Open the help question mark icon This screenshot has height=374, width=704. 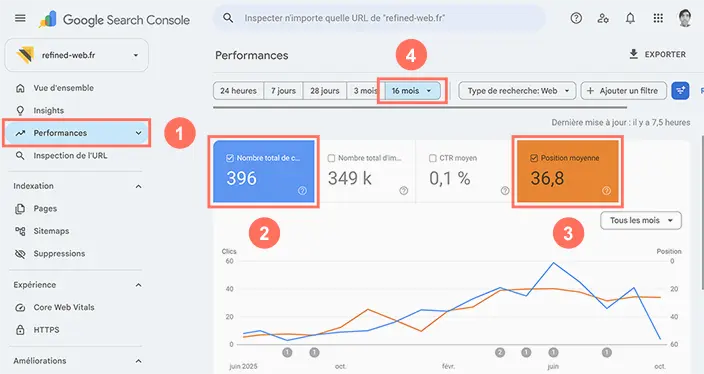point(576,18)
